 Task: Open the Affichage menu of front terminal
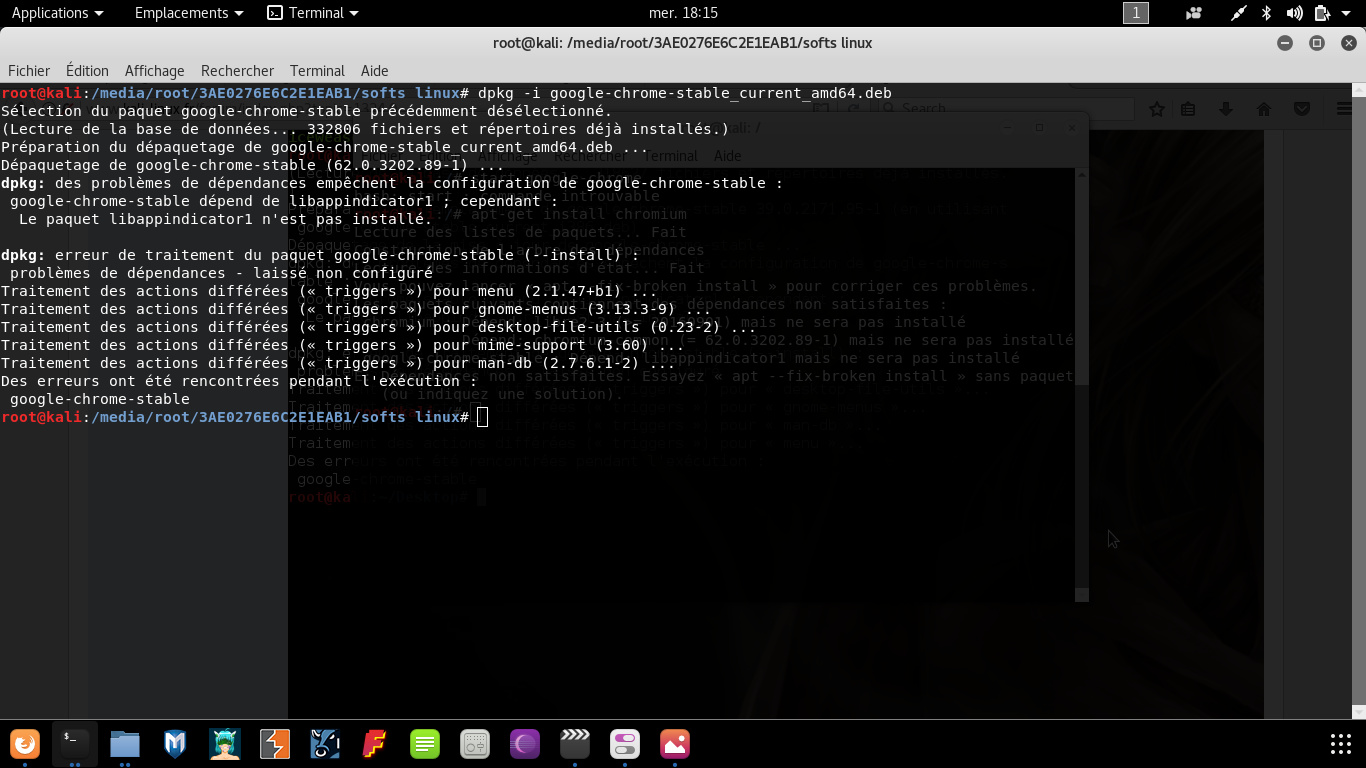(154, 71)
